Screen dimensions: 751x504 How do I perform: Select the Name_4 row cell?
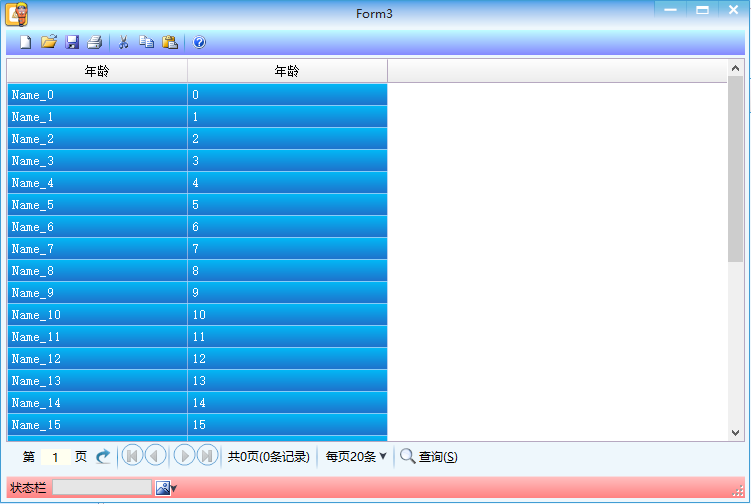[x=97, y=183]
